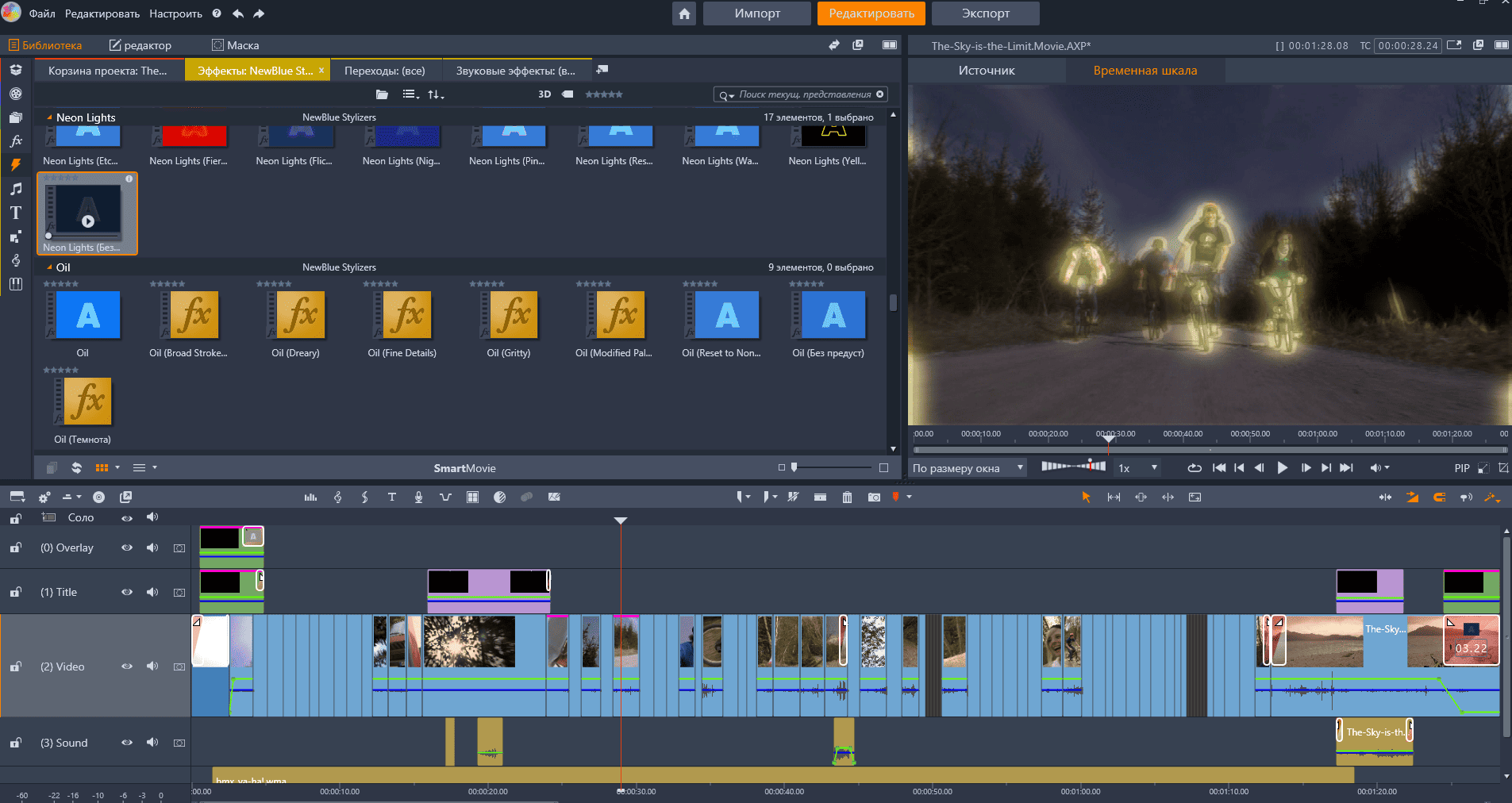
Task: Open the preview zoom dropdown "По размеру окна"
Action: pos(967,468)
